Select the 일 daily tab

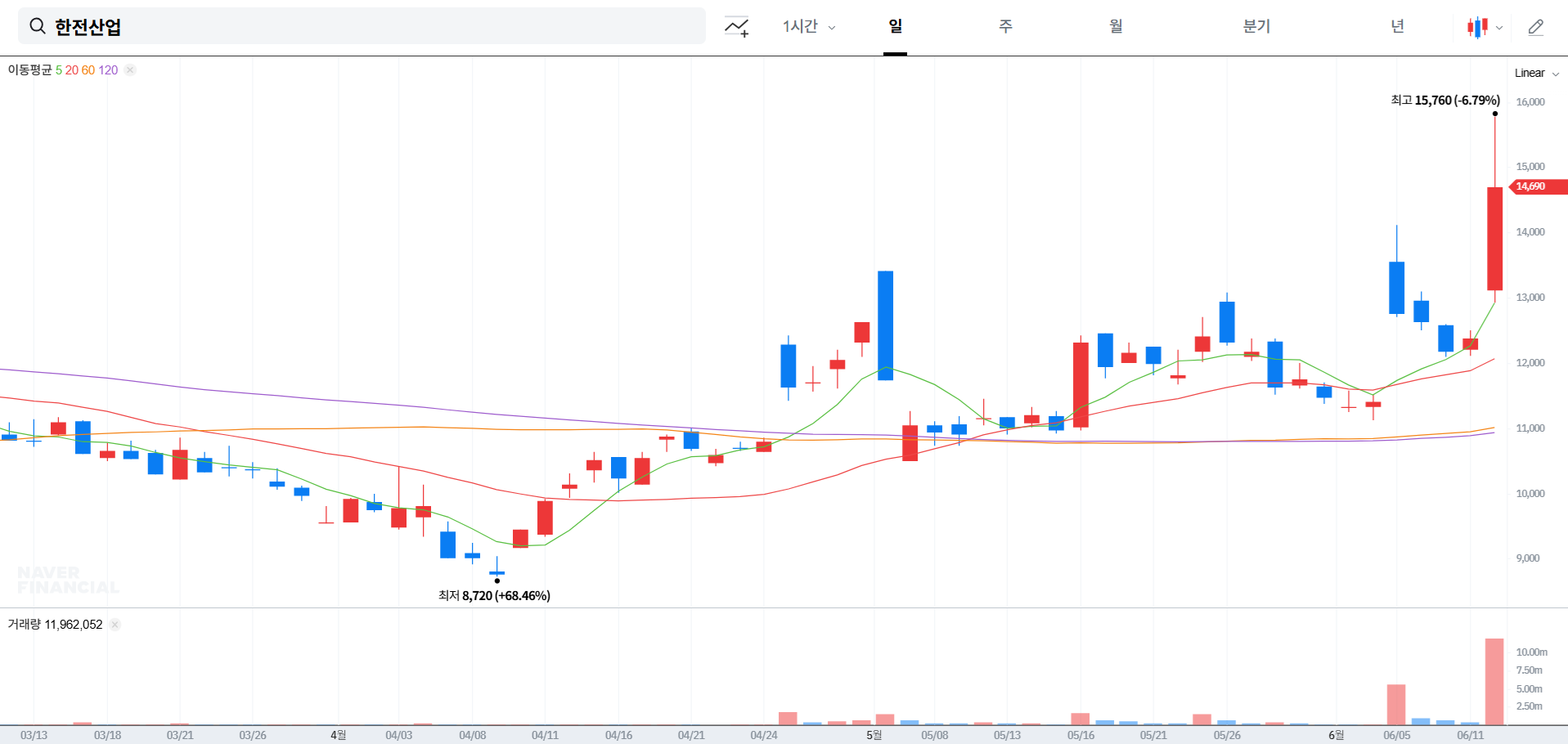[895, 26]
